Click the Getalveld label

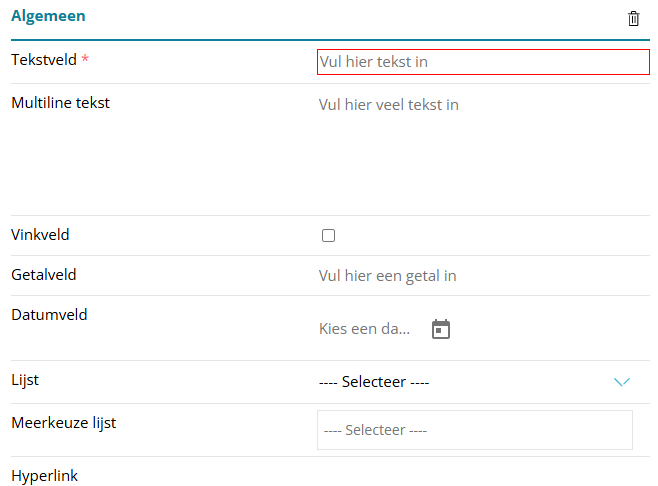44,275
